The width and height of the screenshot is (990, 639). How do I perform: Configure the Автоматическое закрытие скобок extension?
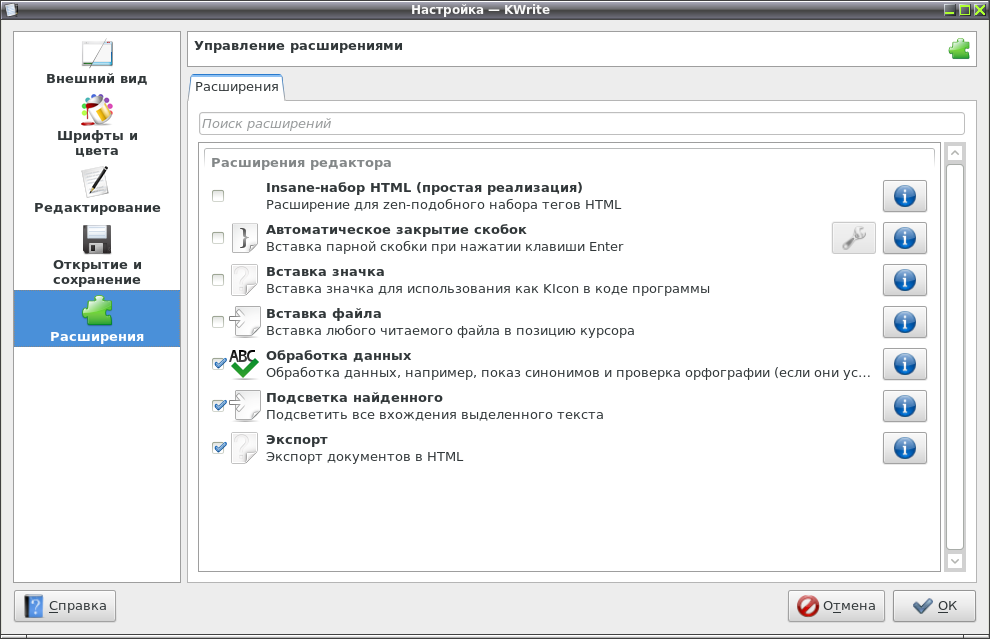[x=854, y=238]
